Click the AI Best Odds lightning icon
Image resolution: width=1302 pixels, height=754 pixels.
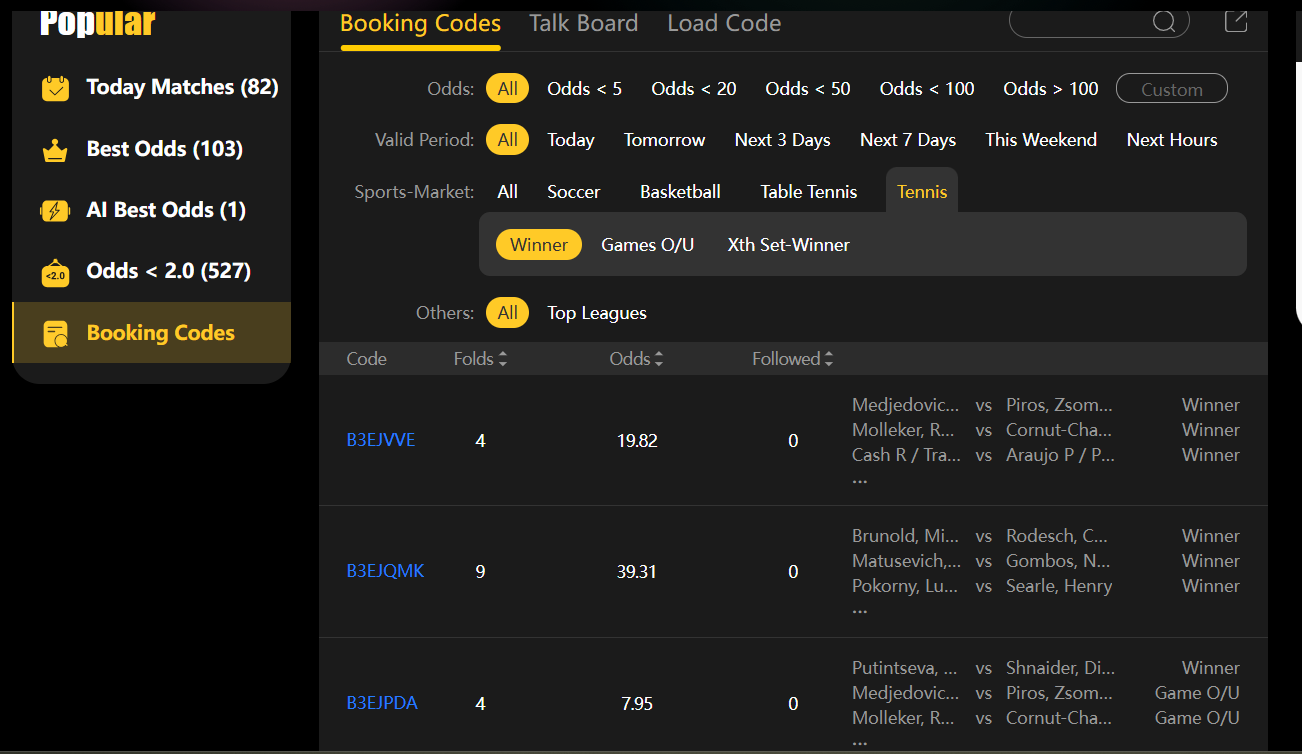pyautogui.click(x=55, y=211)
